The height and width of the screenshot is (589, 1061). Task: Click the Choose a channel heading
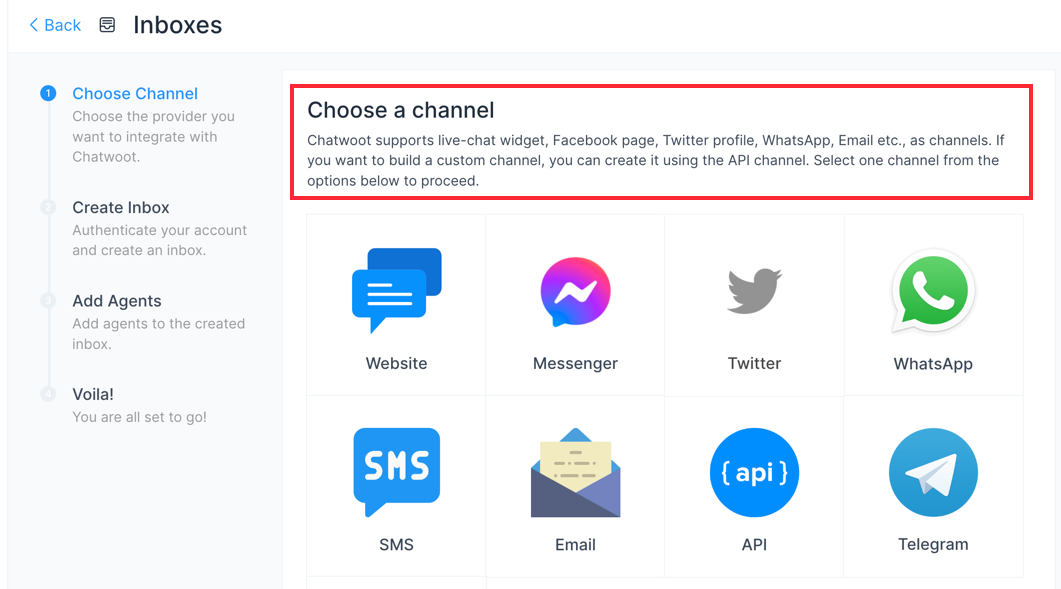(401, 110)
